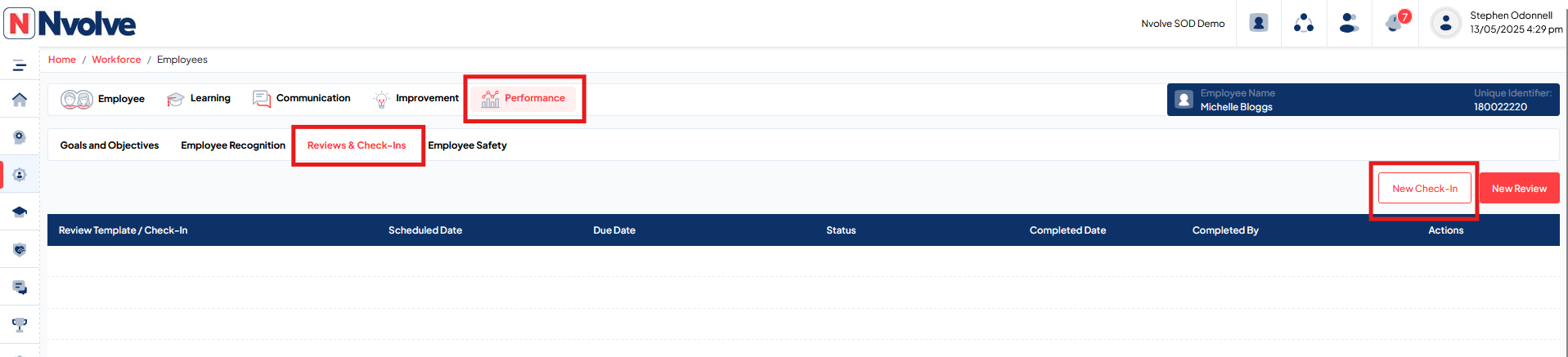Viewport: 1568px width, 357px height.
Task: Click the shield icon in sidebar
Action: 20,249
